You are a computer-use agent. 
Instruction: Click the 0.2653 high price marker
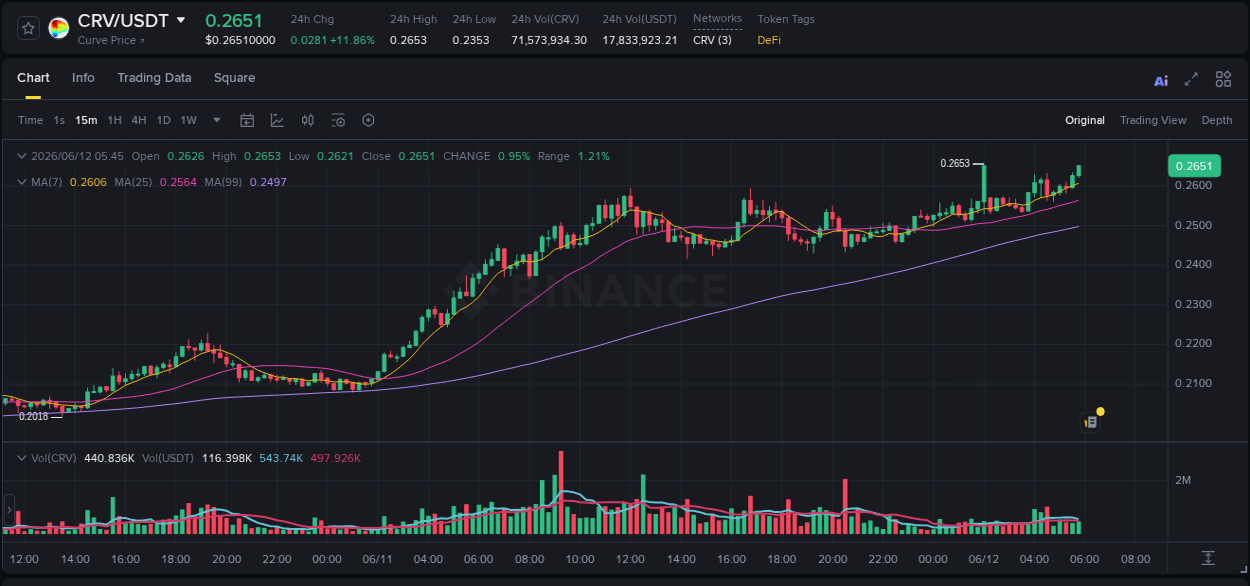955,163
